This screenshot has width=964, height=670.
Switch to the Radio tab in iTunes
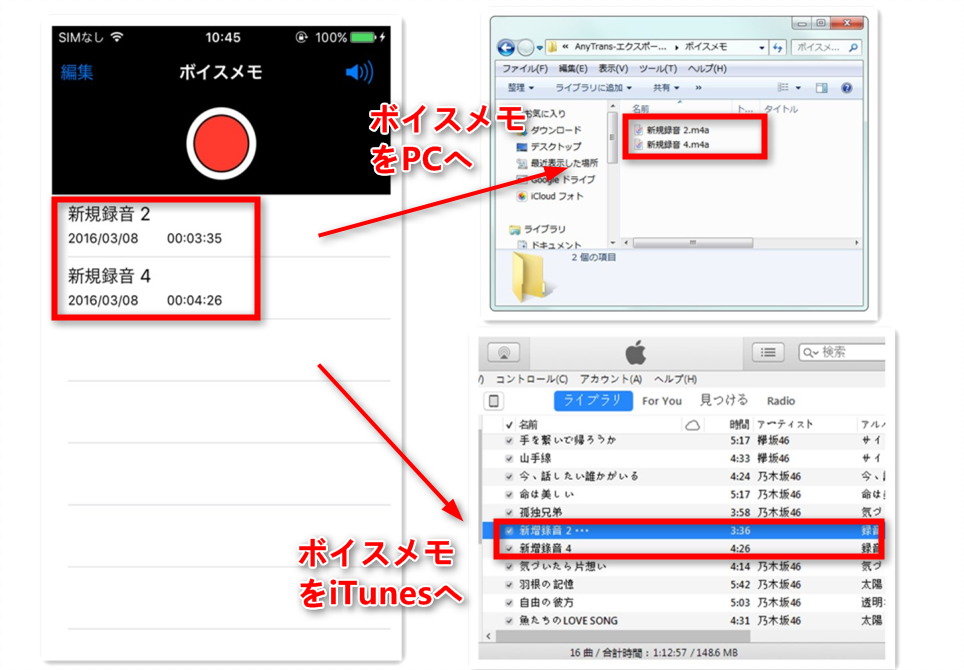pos(781,401)
